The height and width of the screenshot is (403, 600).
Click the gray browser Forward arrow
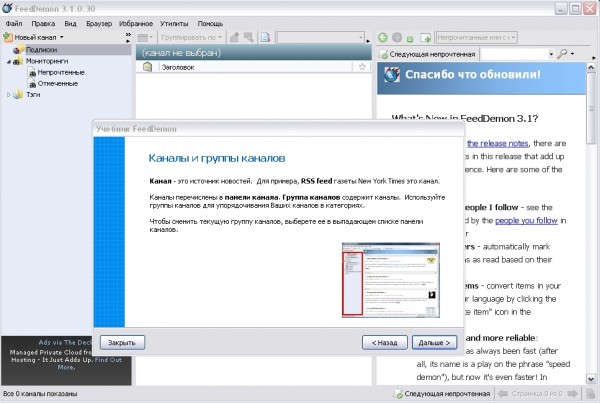coord(397,38)
